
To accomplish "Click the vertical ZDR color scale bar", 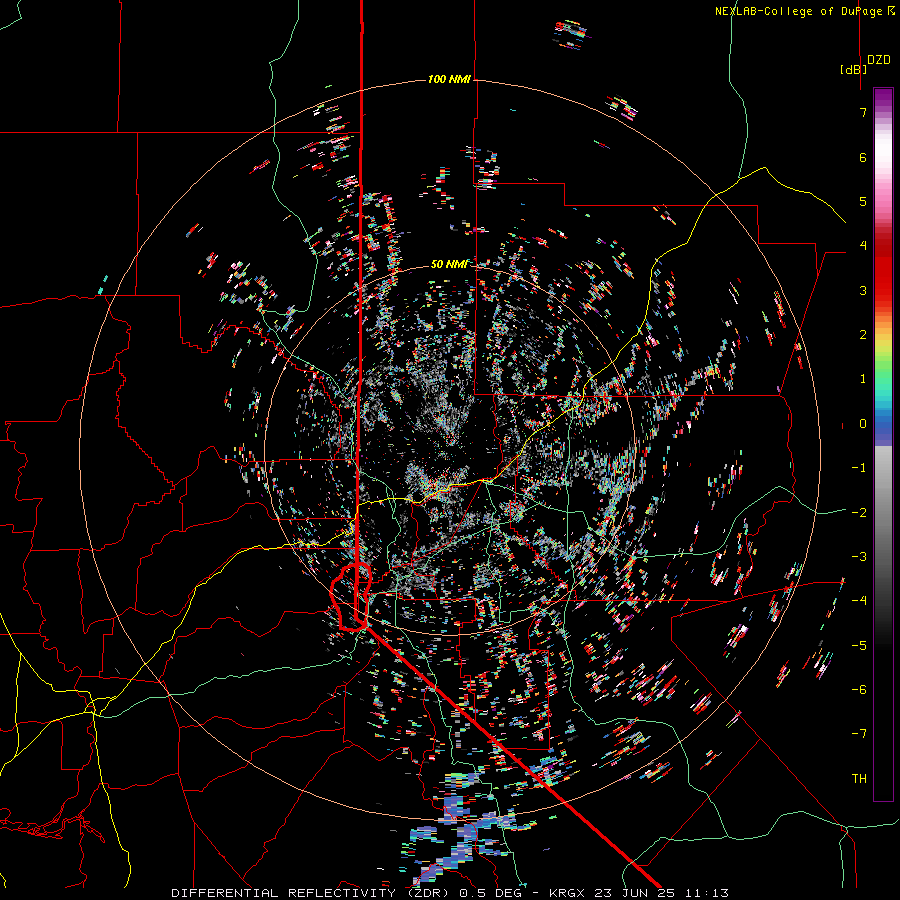I will pyautogui.click(x=883, y=444).
